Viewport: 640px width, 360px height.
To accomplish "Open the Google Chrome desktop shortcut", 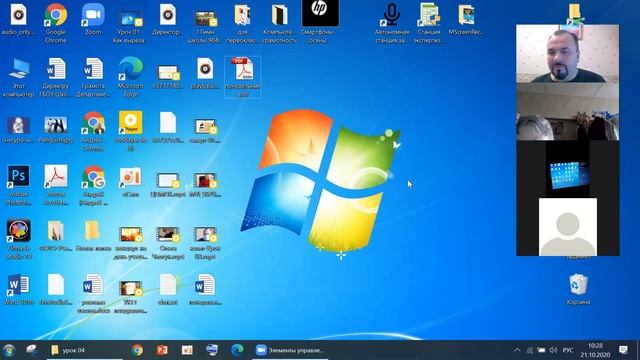I will [x=56, y=22].
